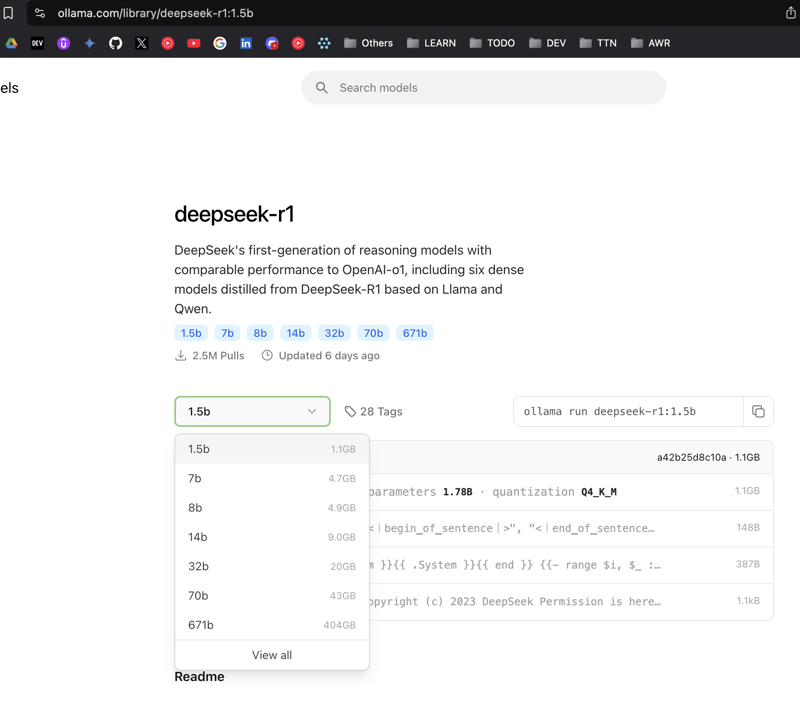Open the TTN bookmark folder
This screenshot has width=800, height=712.
[x=598, y=43]
